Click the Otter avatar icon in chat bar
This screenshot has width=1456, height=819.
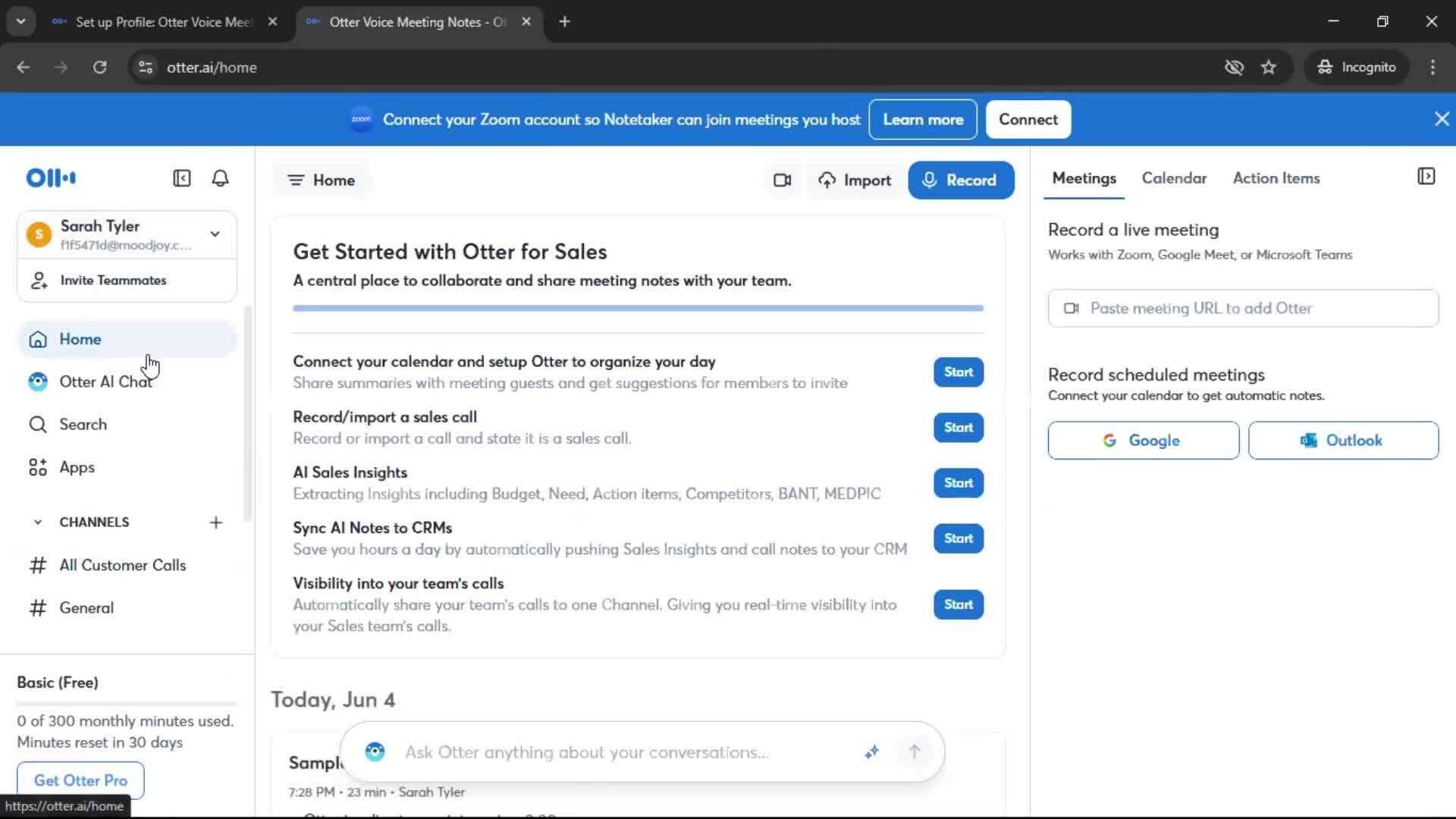click(x=375, y=752)
